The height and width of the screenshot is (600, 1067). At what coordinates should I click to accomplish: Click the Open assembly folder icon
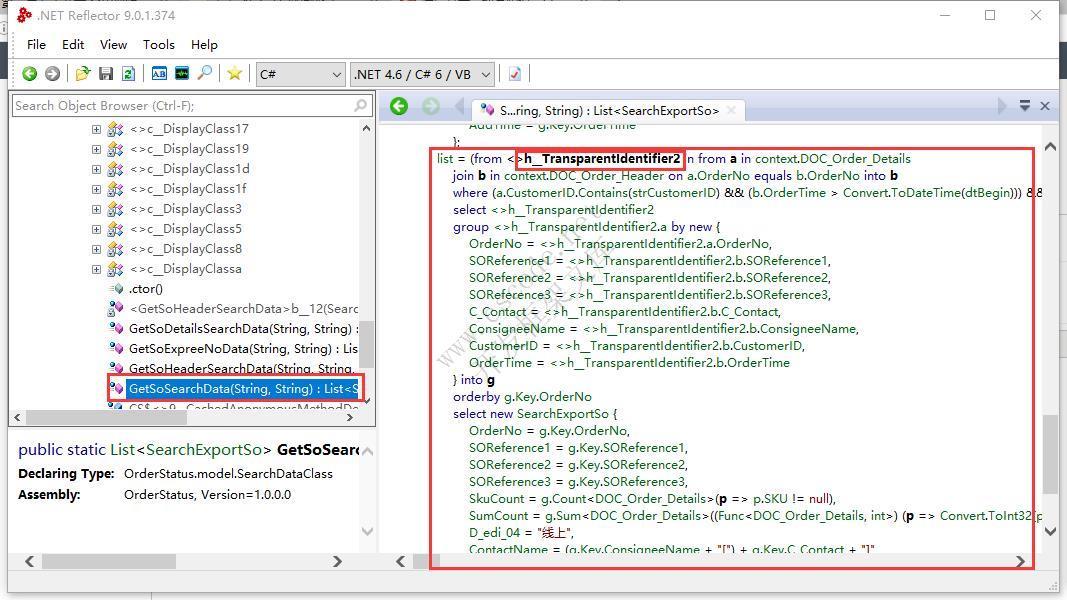tap(83, 74)
